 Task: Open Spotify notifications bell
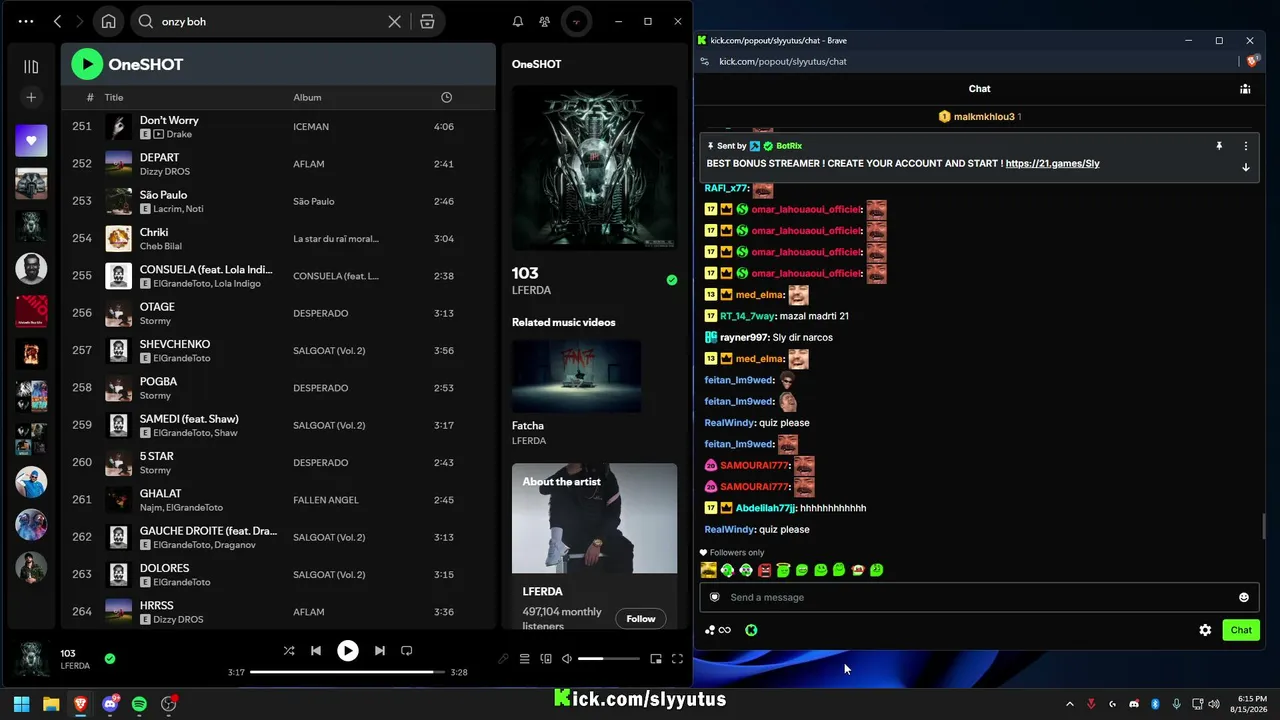[x=518, y=21]
